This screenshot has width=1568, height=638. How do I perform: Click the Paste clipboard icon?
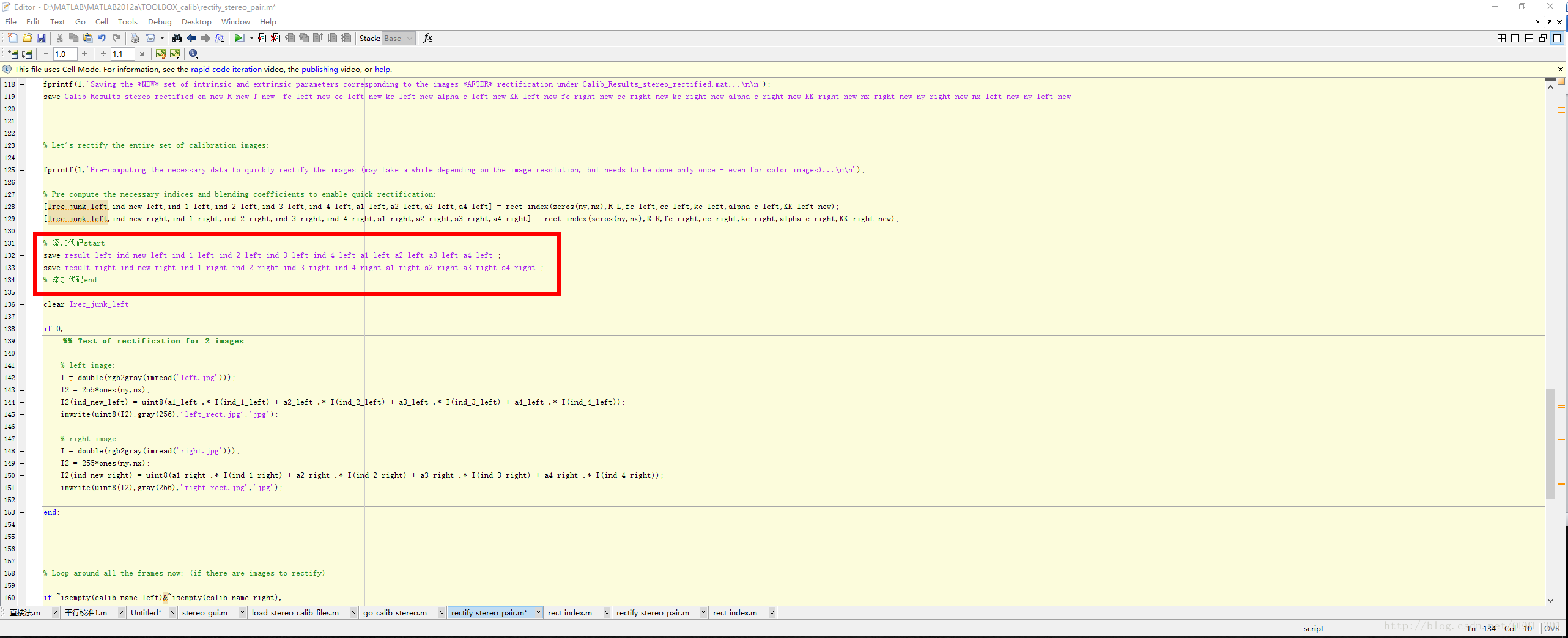(x=87, y=38)
